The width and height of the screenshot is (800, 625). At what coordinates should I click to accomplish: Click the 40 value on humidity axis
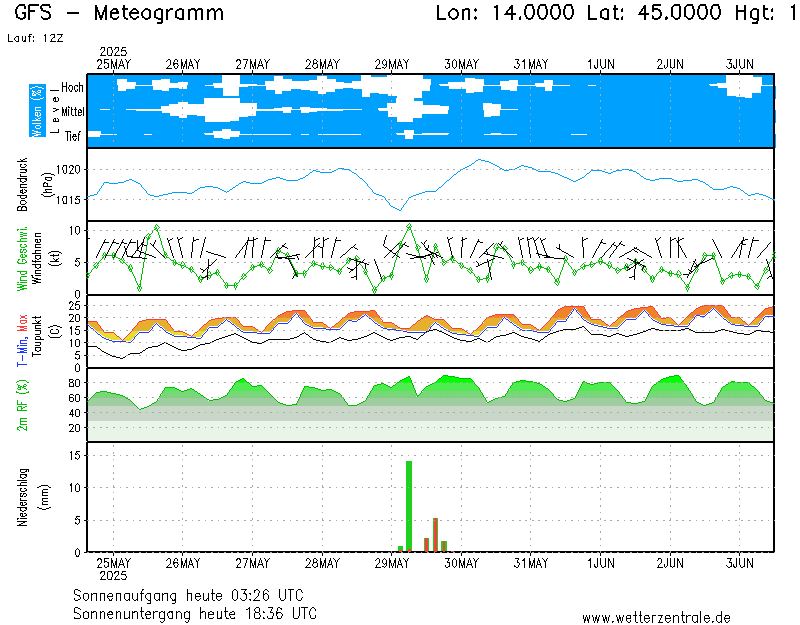[74, 413]
